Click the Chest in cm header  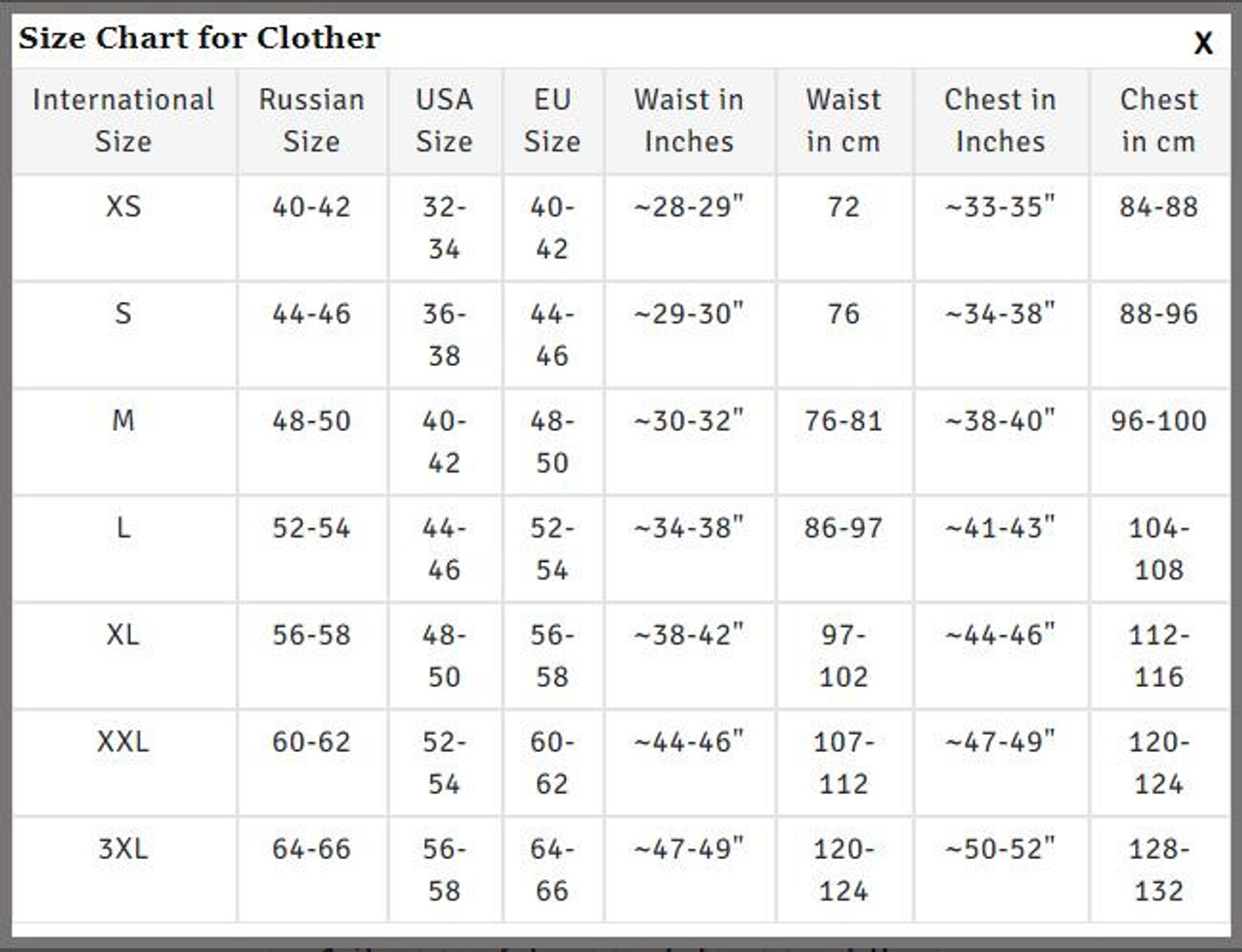1159,119
